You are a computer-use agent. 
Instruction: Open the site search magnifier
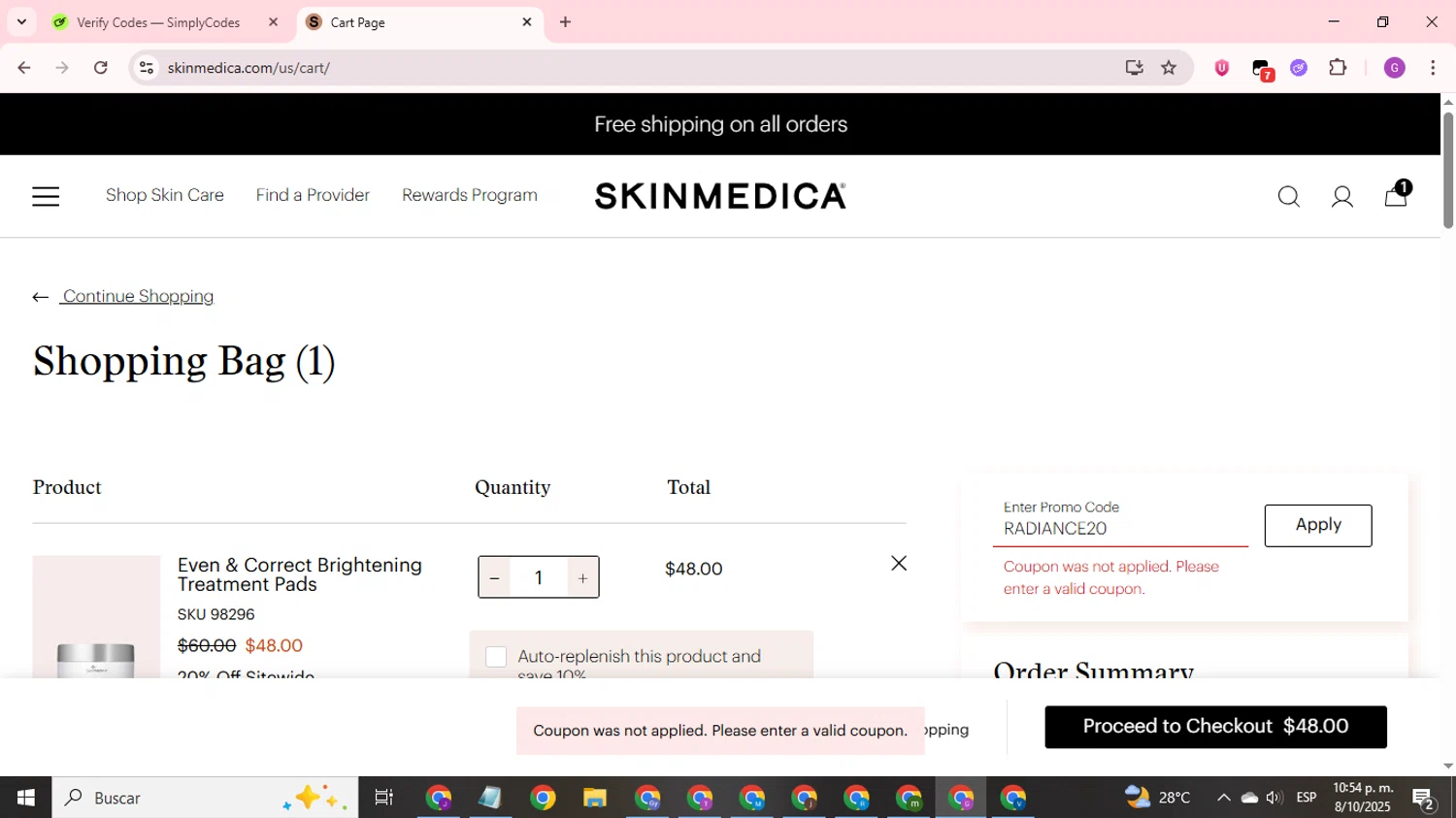(x=1288, y=197)
